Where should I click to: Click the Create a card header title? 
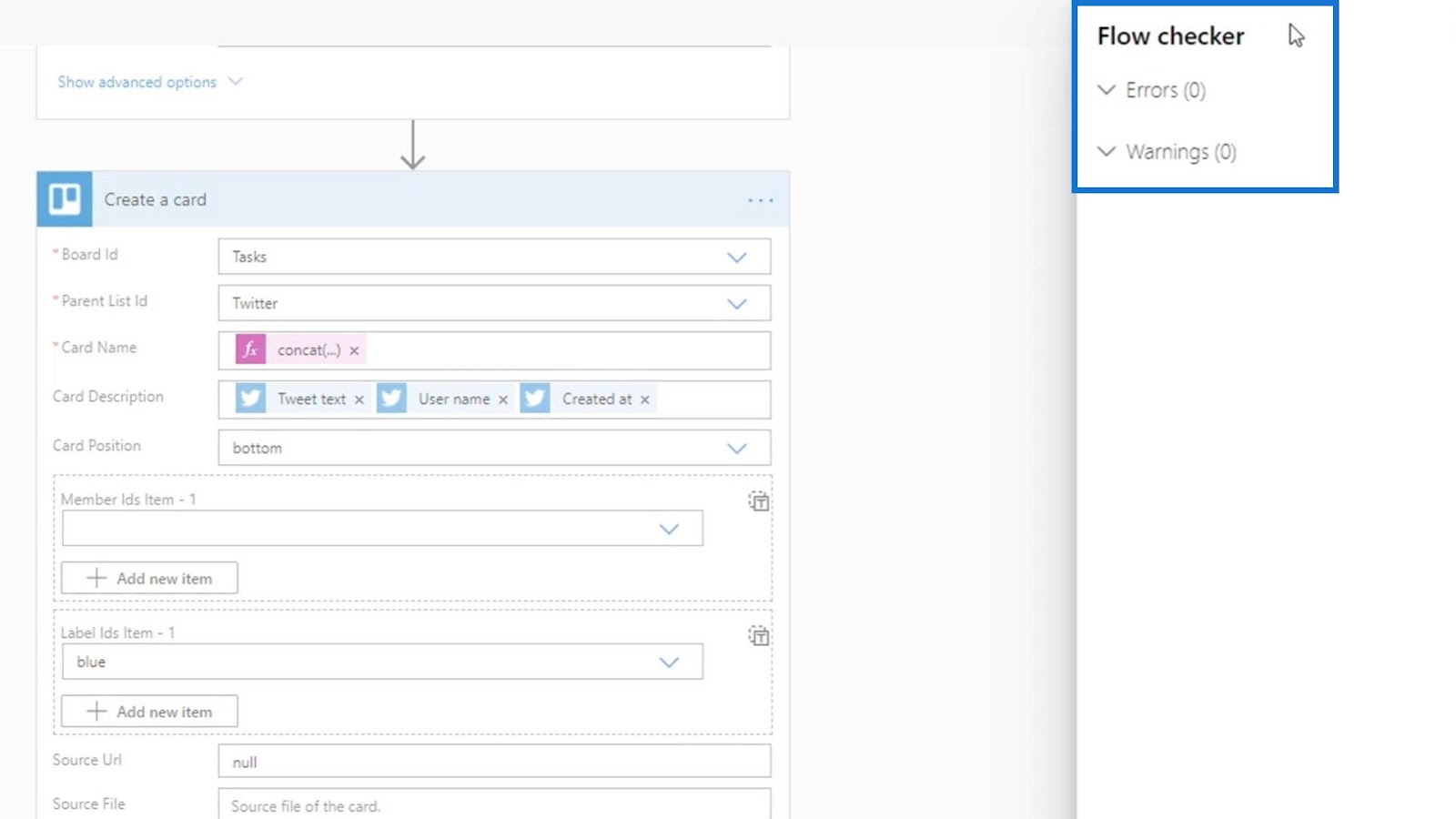pos(155,199)
